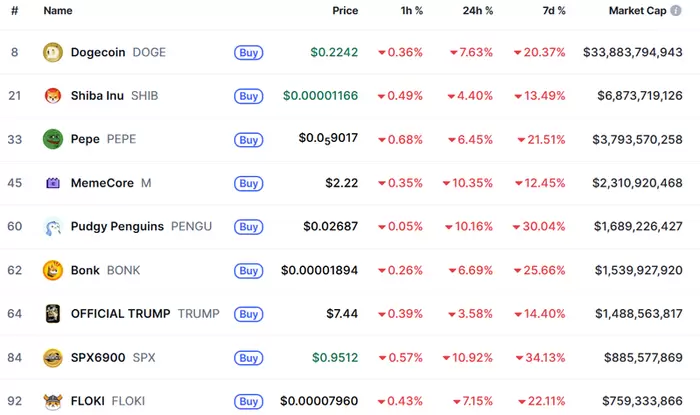
Task: Sort by the # rank column header
Action: point(15,11)
